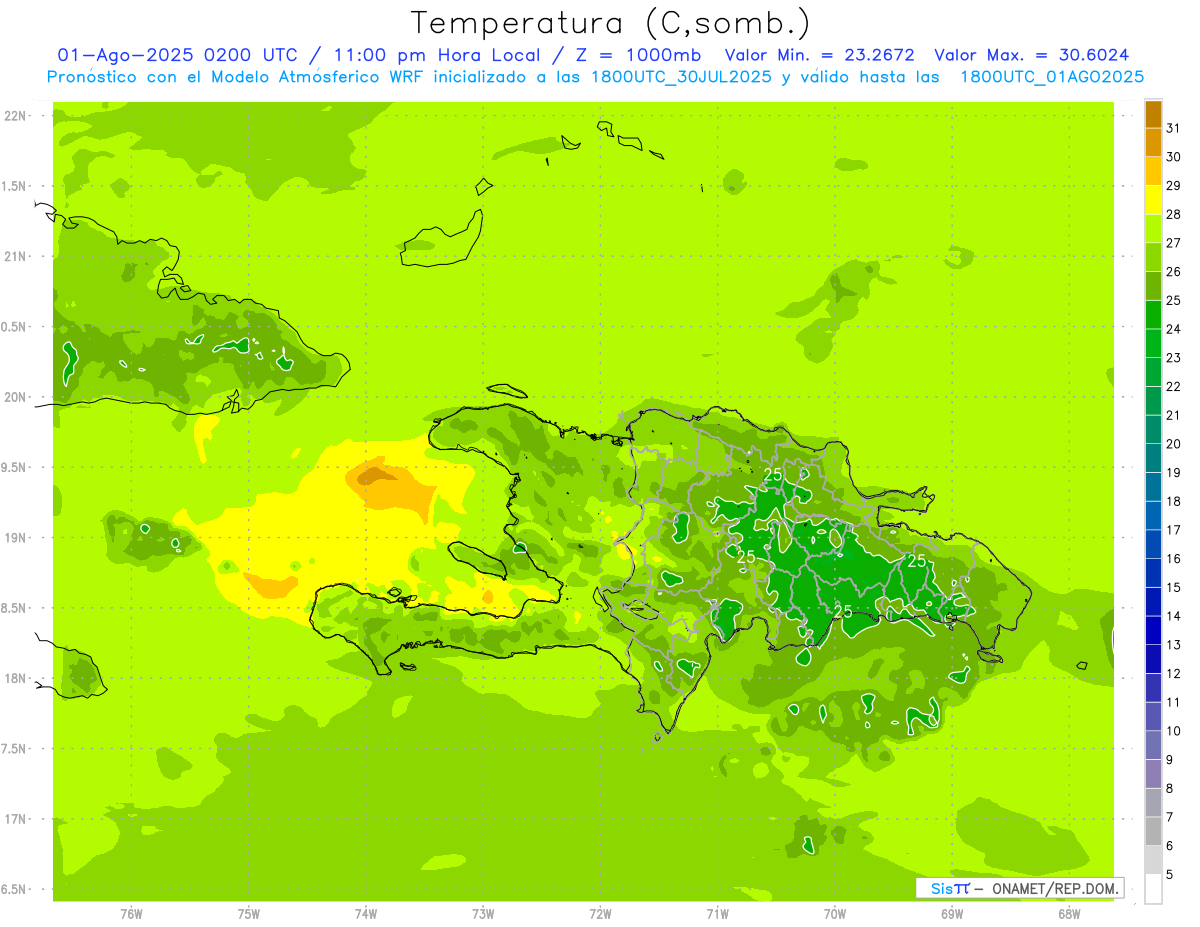Click the '17N' latitude label
The height and width of the screenshot is (927, 1200).
(x=16, y=819)
